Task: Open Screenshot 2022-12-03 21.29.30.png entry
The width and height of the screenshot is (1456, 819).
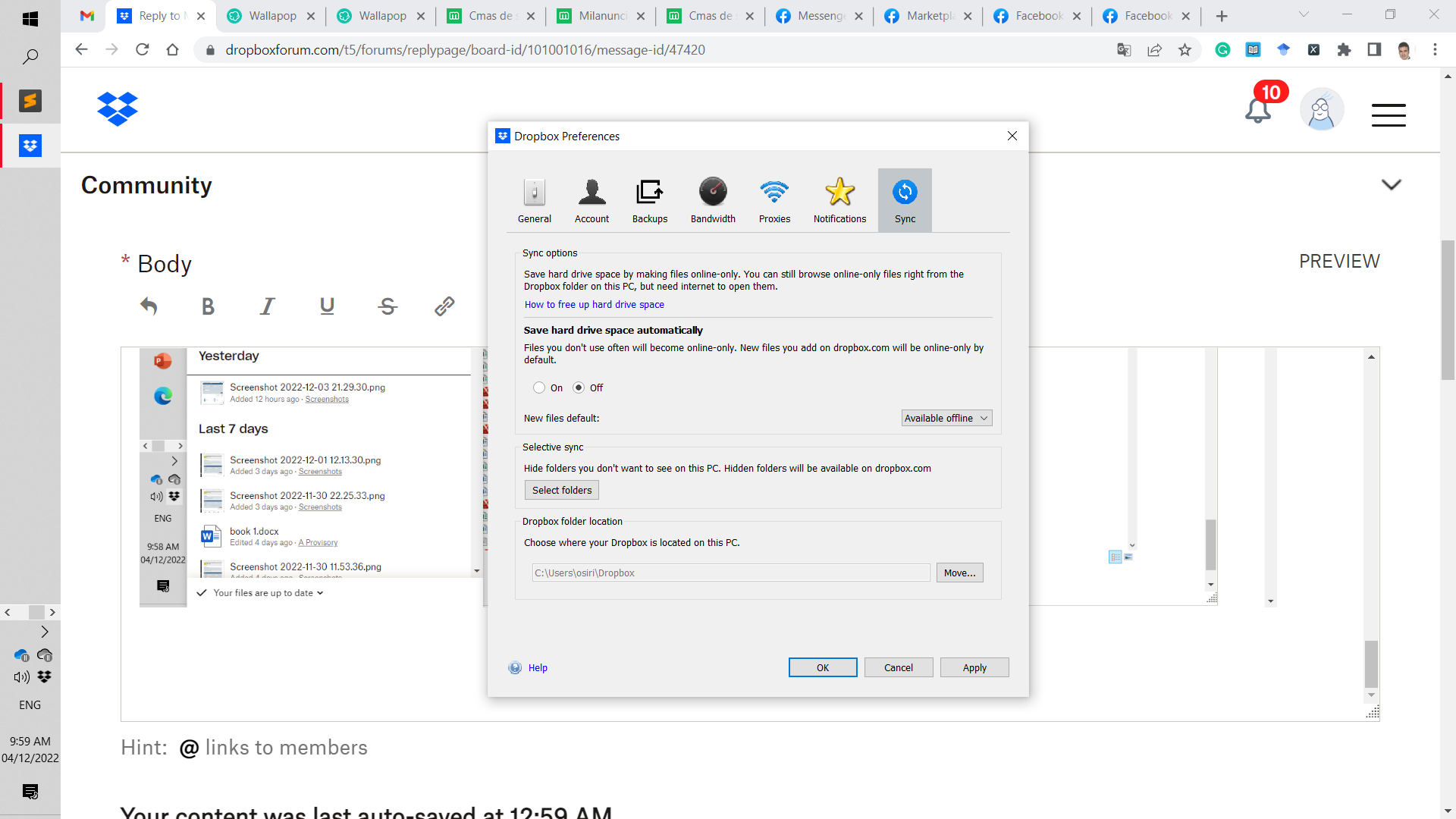Action: [x=307, y=392]
